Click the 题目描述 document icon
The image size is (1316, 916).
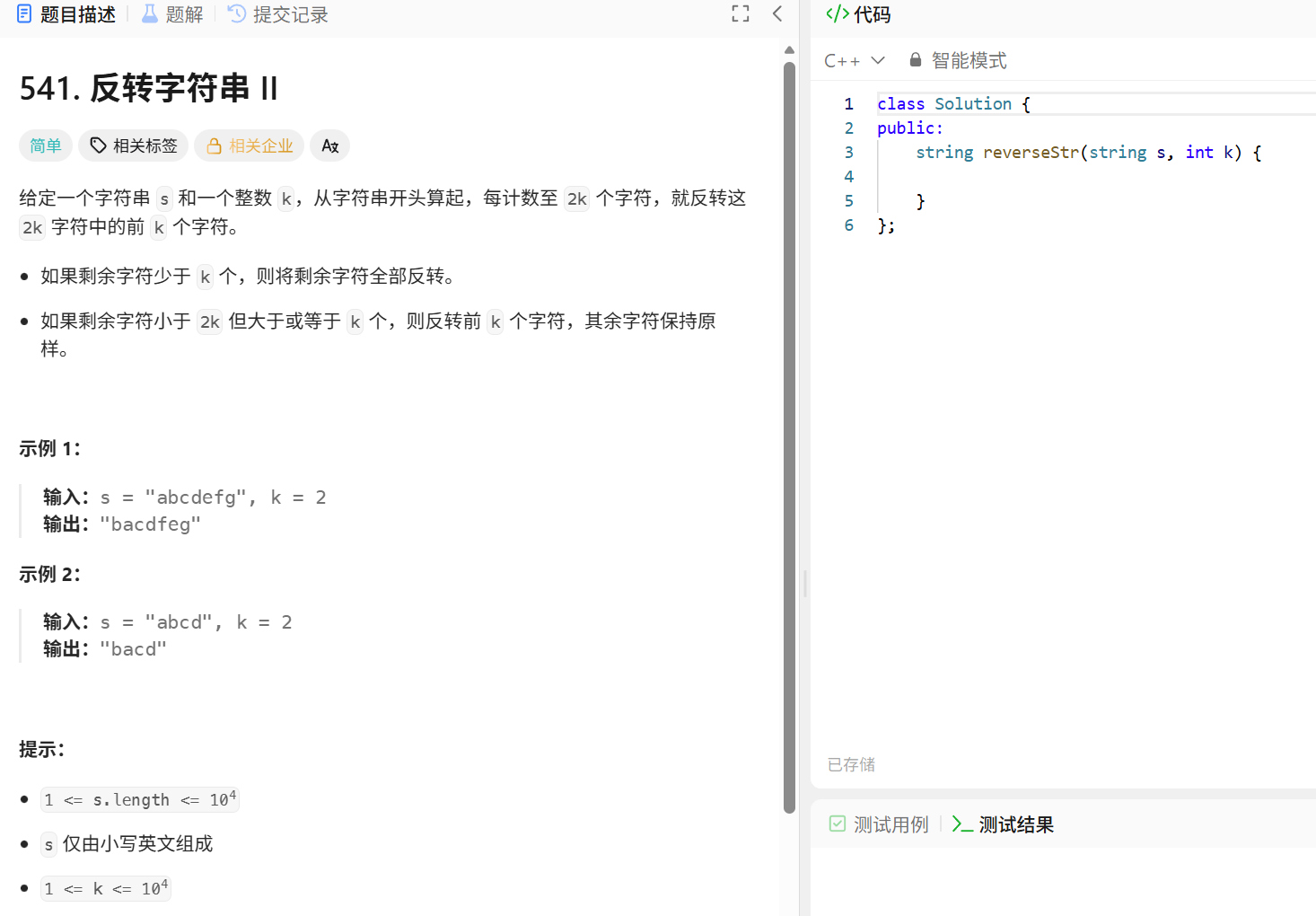pos(23,13)
